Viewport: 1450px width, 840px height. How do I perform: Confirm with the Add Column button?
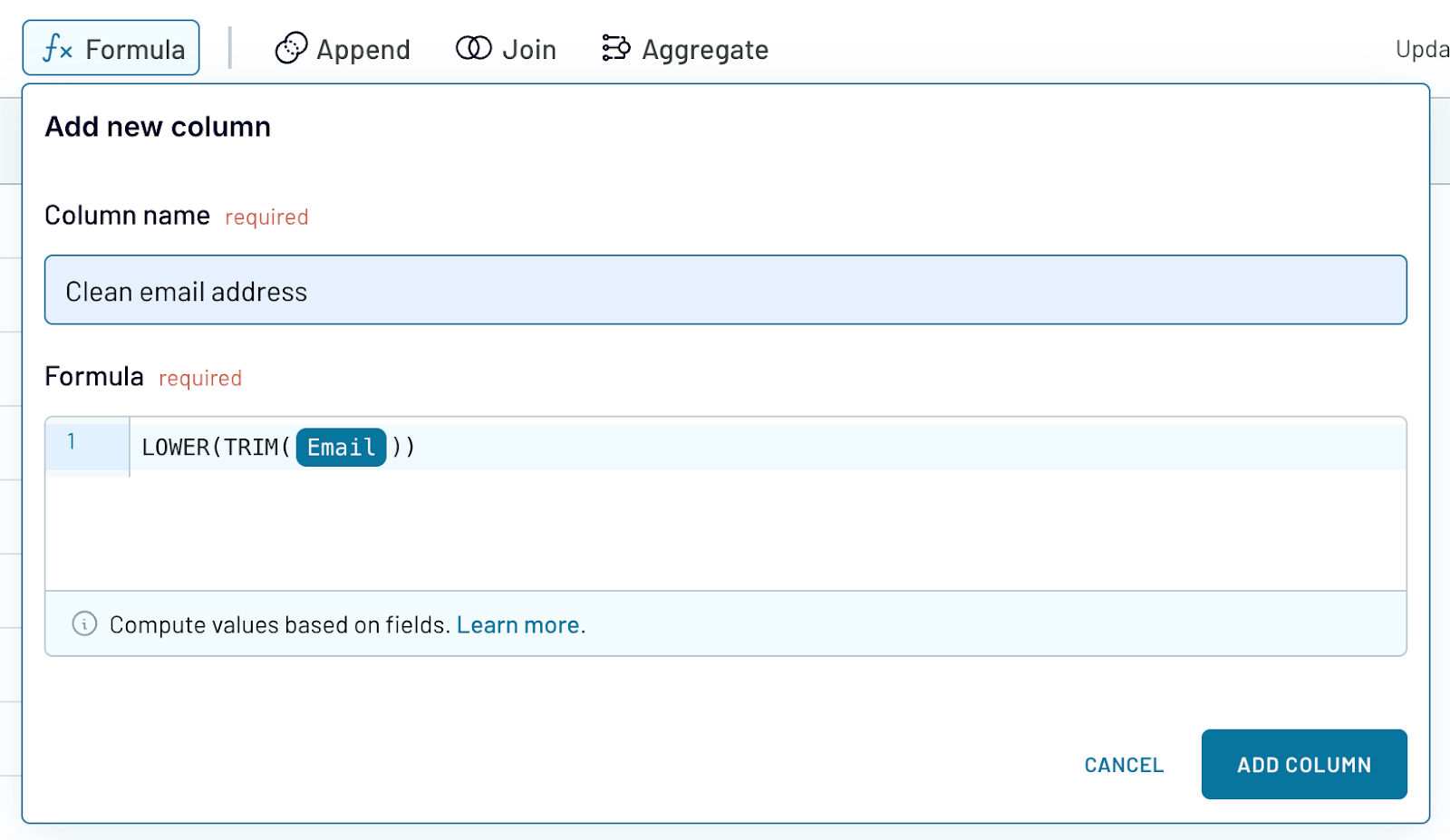coord(1303,764)
